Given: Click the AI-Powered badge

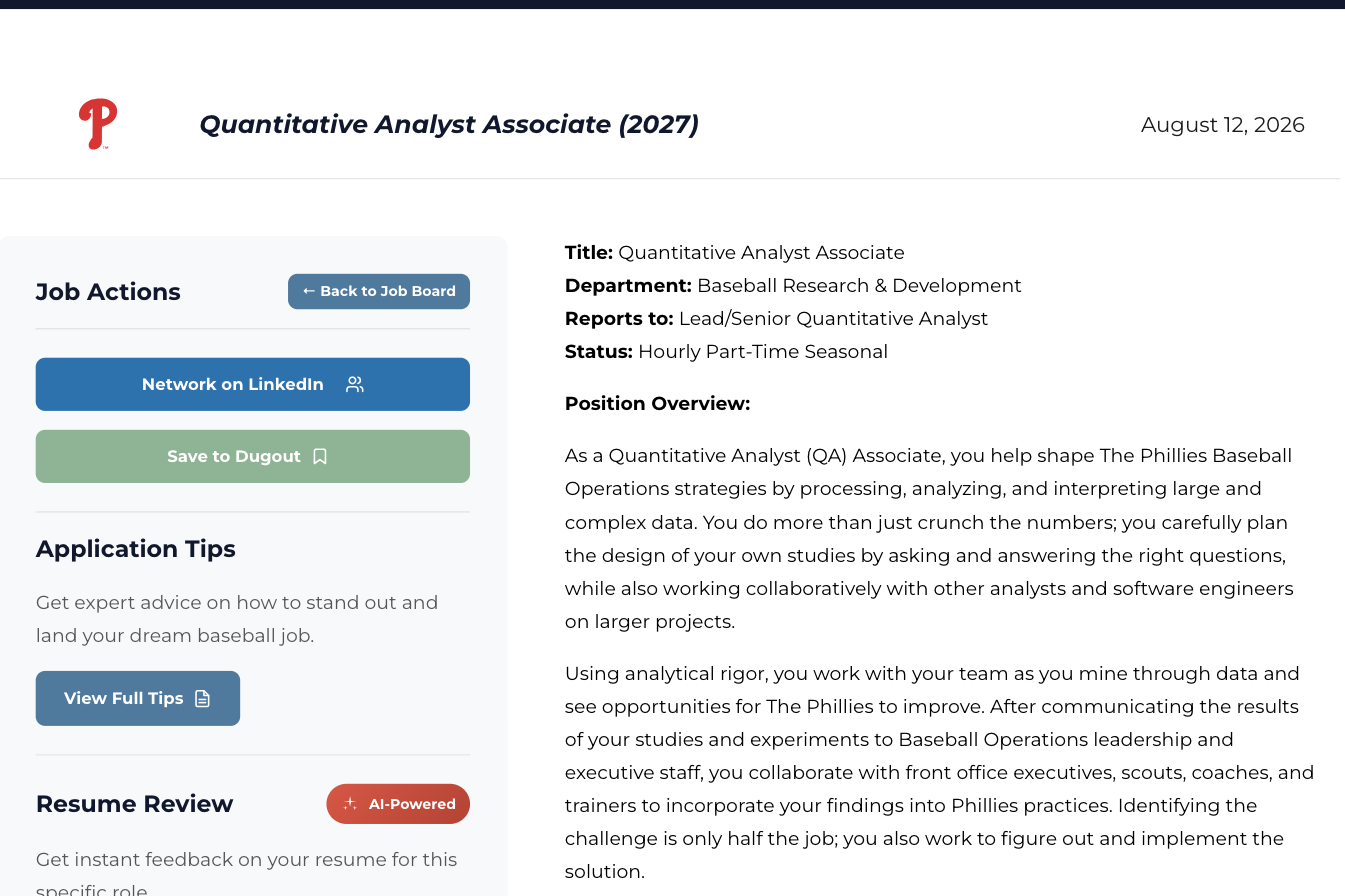Looking at the screenshot, I should 398,804.
